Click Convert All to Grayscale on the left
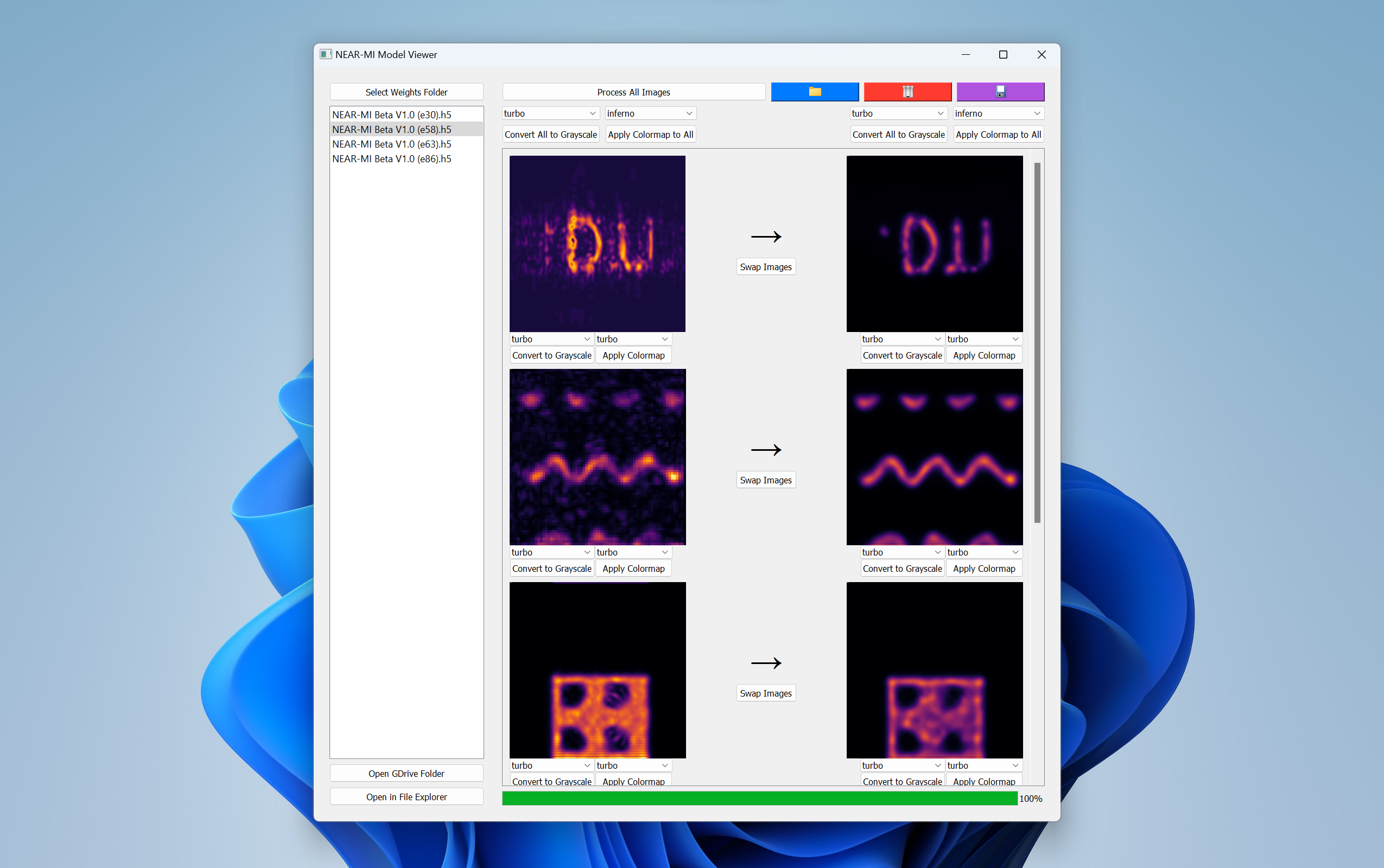The height and width of the screenshot is (868, 1384). (550, 134)
